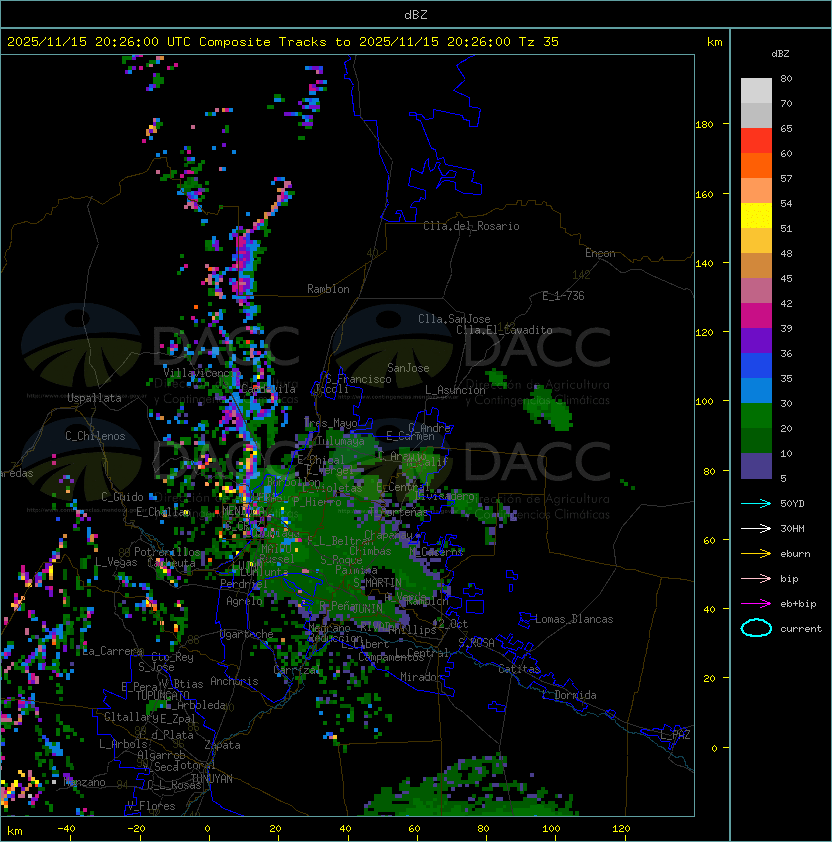Click the 'L_Asuncion' map label
The width and height of the screenshot is (832, 842).
[x=455, y=390]
